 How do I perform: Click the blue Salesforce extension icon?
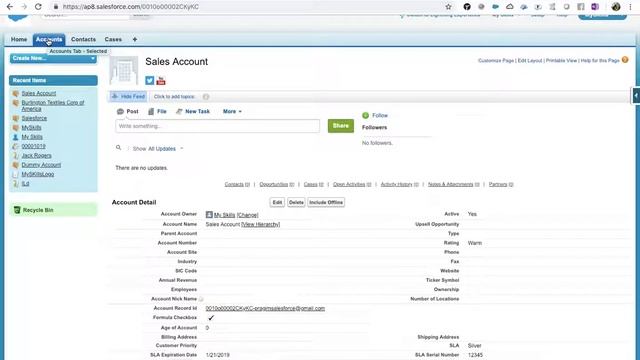[x=495, y=7]
